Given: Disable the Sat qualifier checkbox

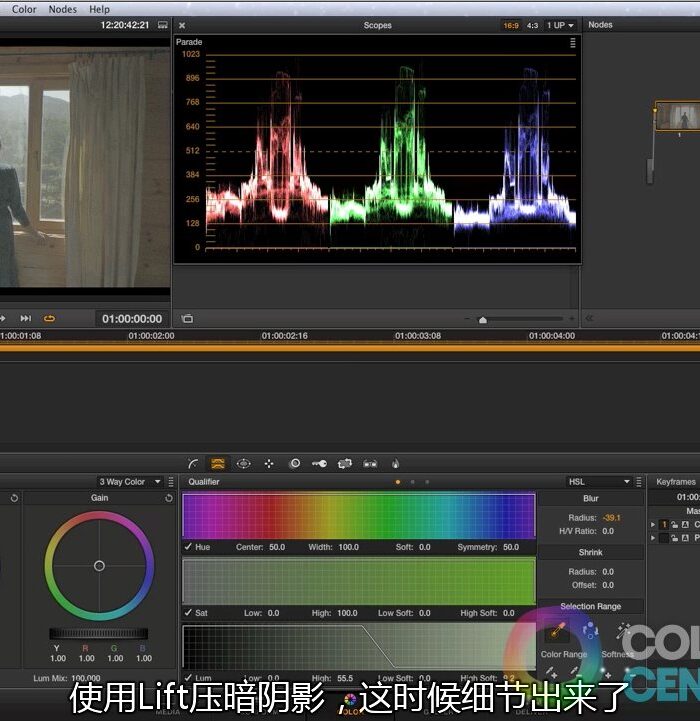Looking at the screenshot, I should pos(188,613).
